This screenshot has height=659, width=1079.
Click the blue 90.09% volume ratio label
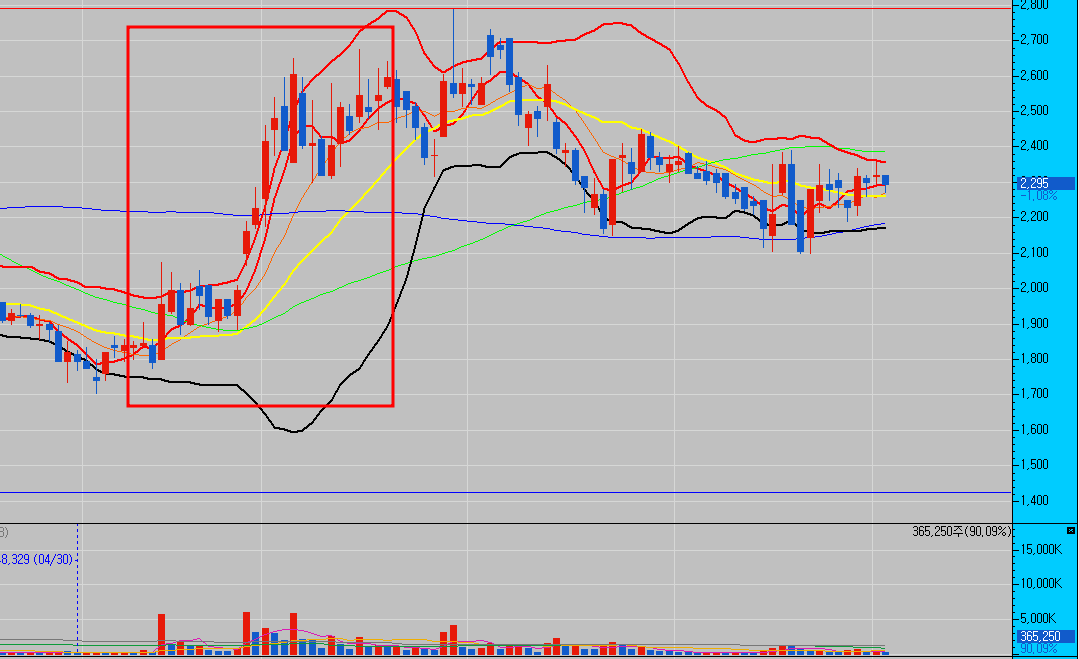(x=1038, y=649)
